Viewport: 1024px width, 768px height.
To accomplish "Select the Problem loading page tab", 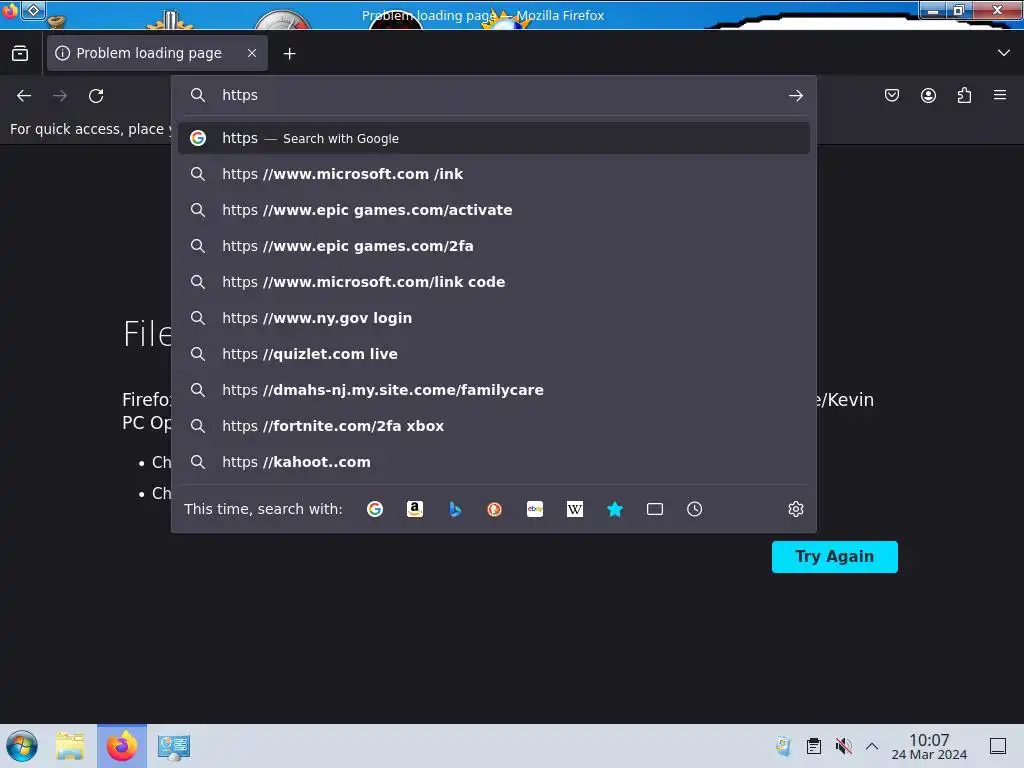I will point(157,53).
